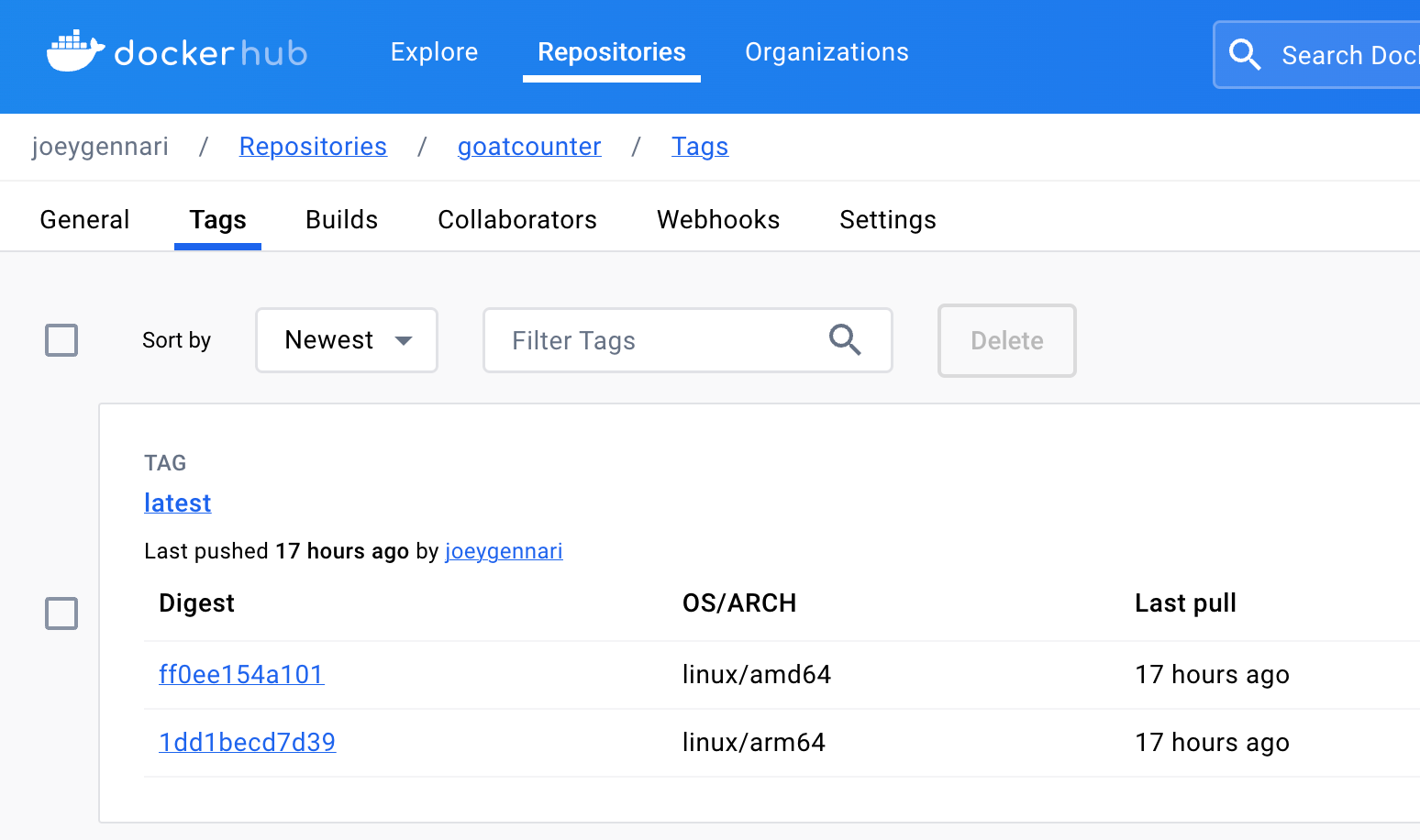Switch to the General tab
This screenshot has width=1420, height=840.
[x=84, y=220]
